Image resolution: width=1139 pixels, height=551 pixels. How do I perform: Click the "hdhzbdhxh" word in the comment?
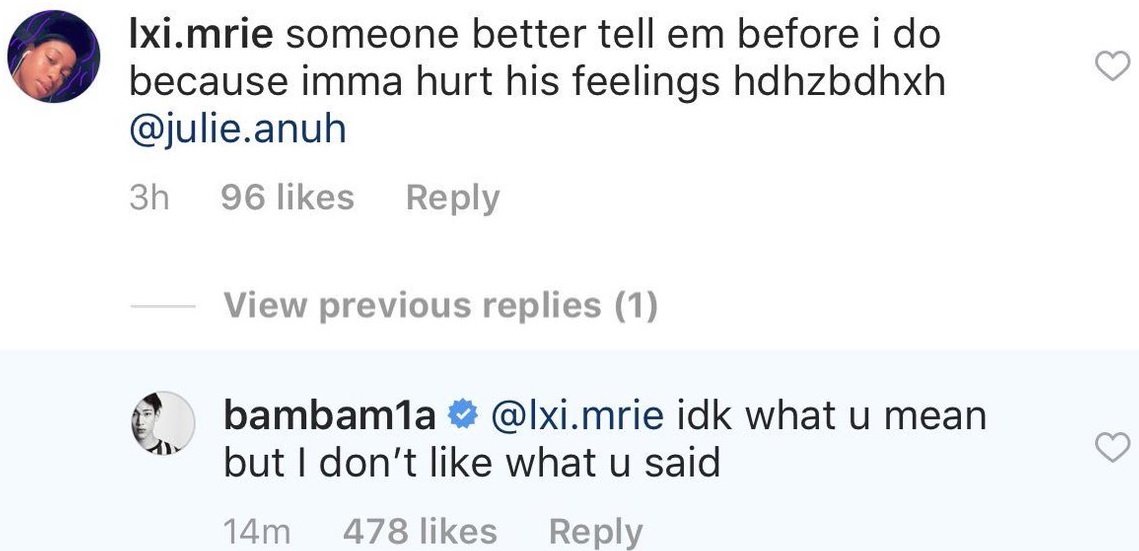(x=839, y=83)
